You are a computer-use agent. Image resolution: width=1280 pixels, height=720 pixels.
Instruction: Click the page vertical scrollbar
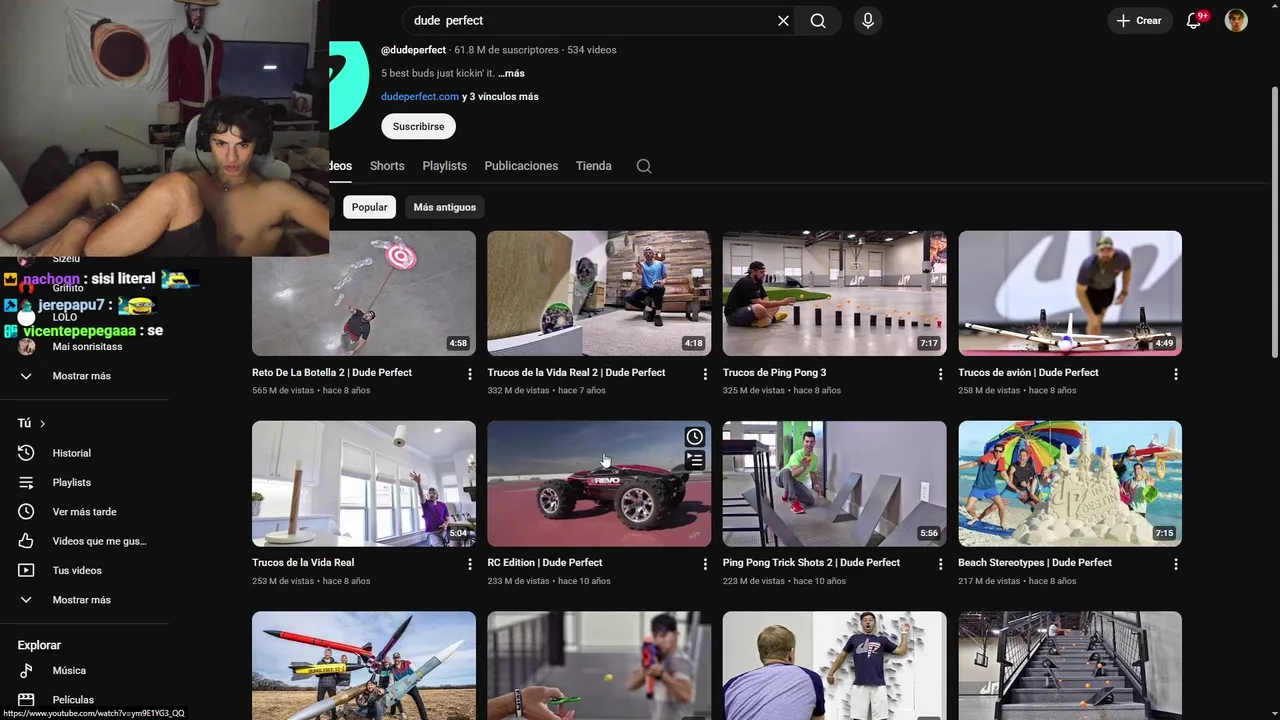[1274, 220]
